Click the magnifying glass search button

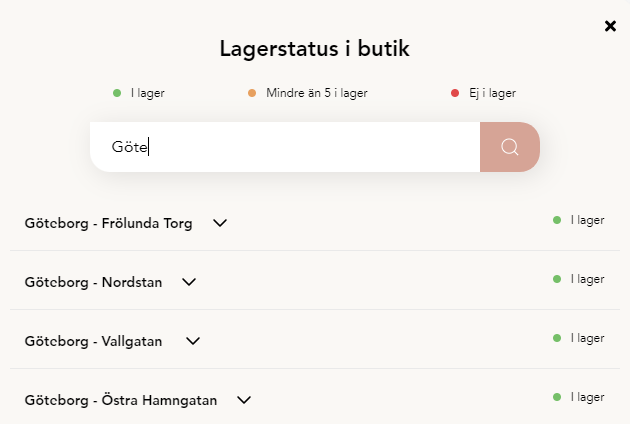[510, 147]
